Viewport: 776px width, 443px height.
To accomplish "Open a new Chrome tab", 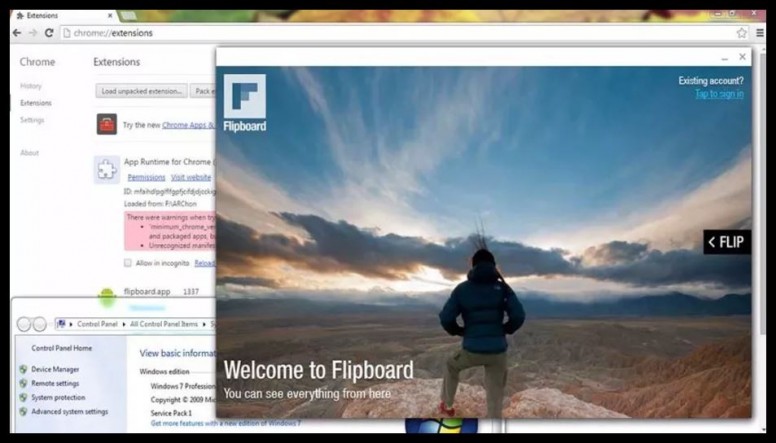I will (128, 16).
